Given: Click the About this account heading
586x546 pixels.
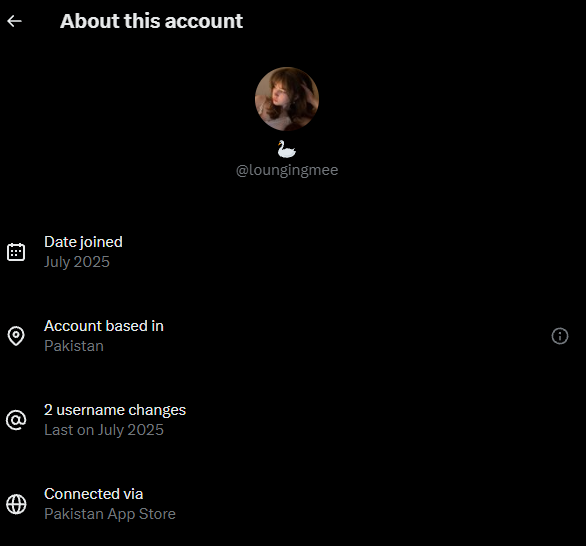Looking at the screenshot, I should (151, 21).
